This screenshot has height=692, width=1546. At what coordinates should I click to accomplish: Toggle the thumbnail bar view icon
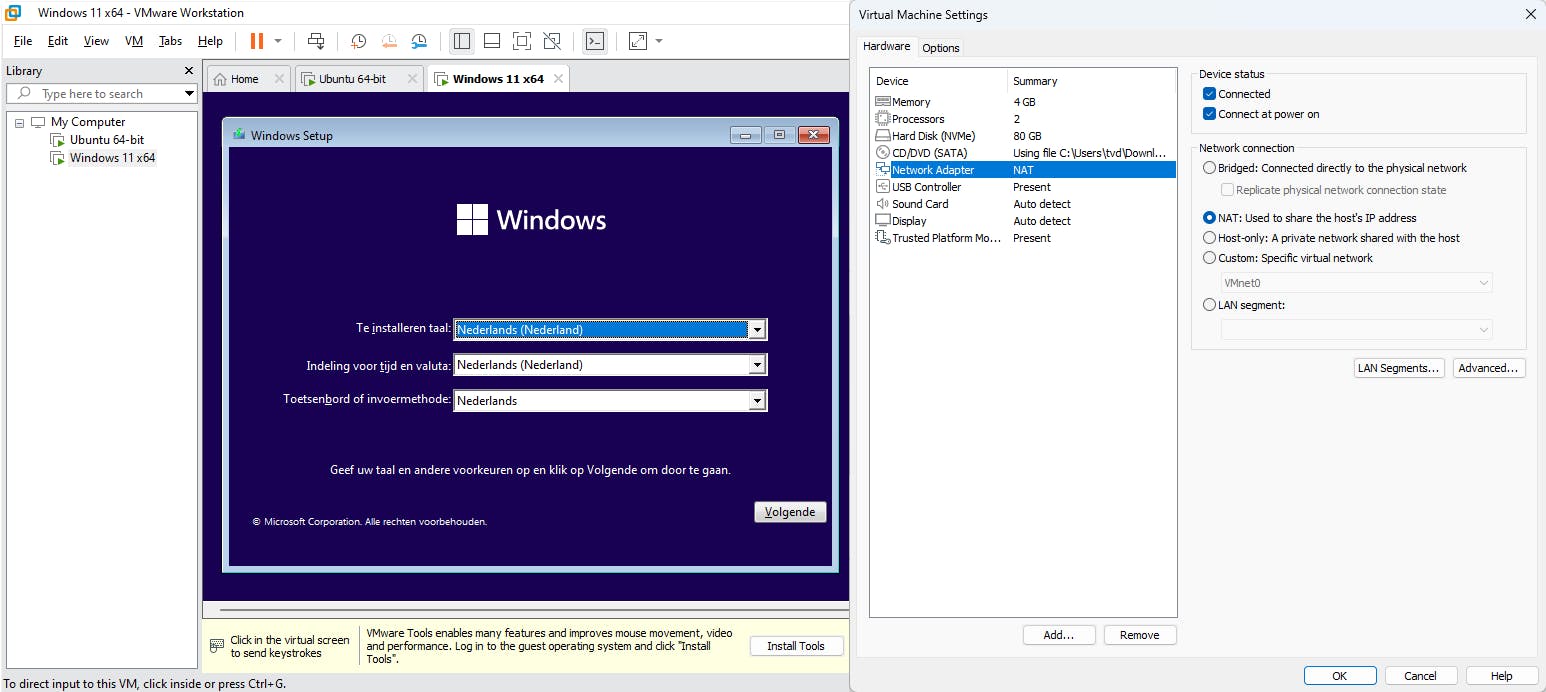492,41
